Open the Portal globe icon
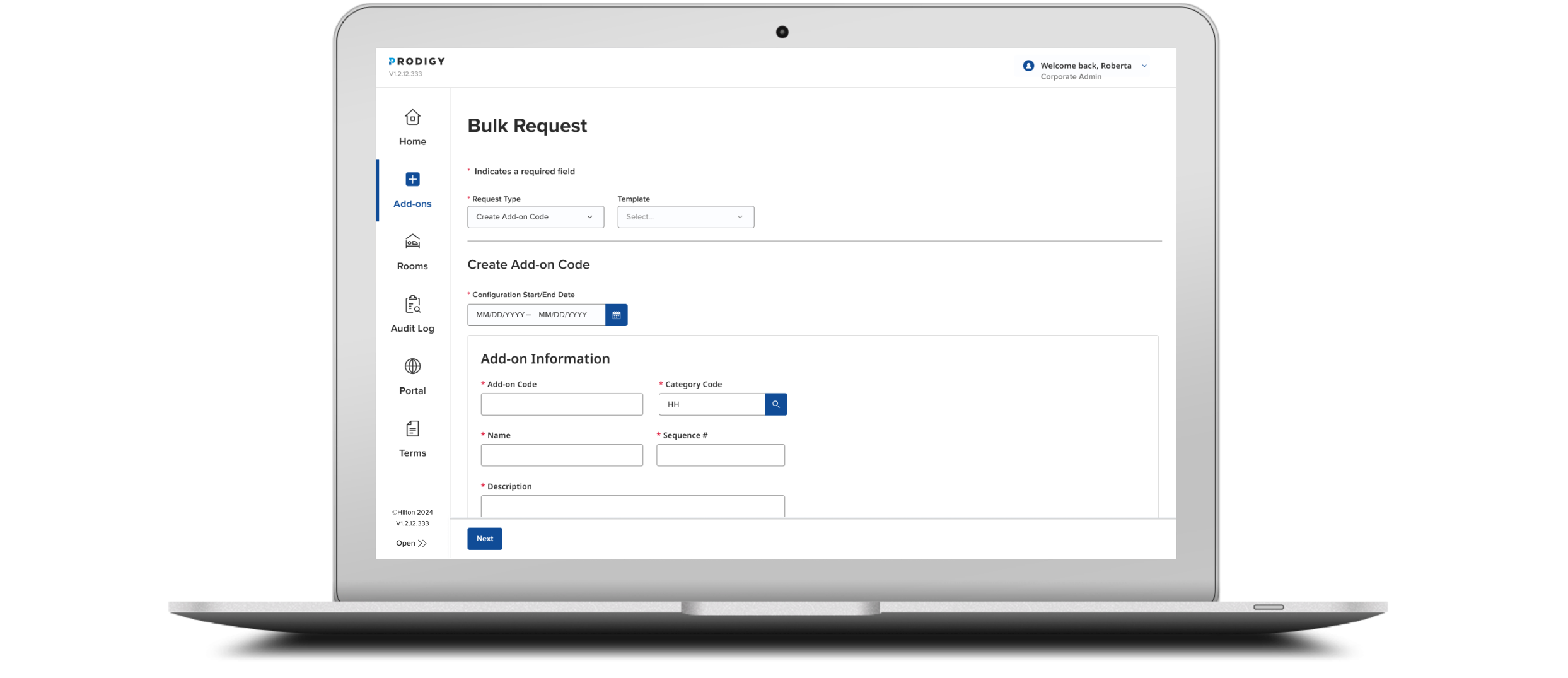The width and height of the screenshot is (1568, 678). (x=412, y=366)
